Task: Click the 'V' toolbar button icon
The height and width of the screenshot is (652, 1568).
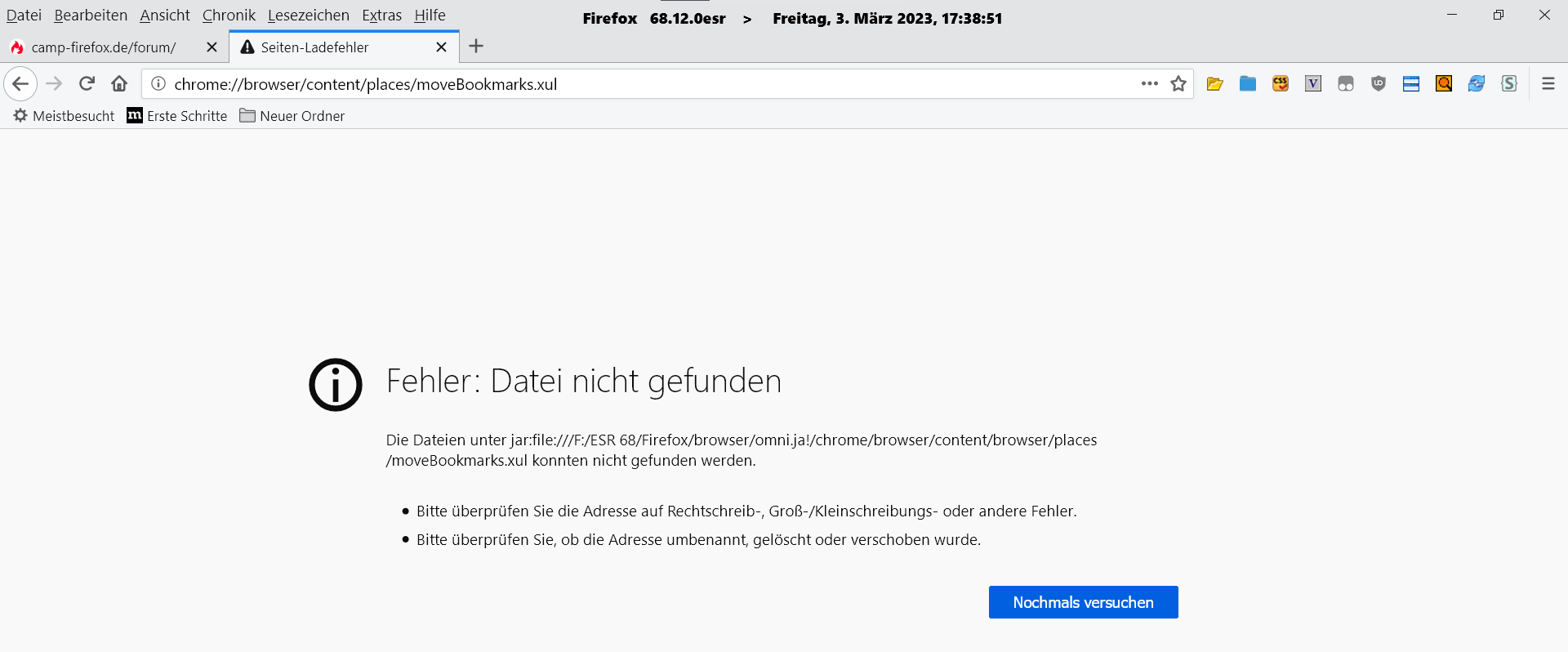Action: click(1313, 83)
